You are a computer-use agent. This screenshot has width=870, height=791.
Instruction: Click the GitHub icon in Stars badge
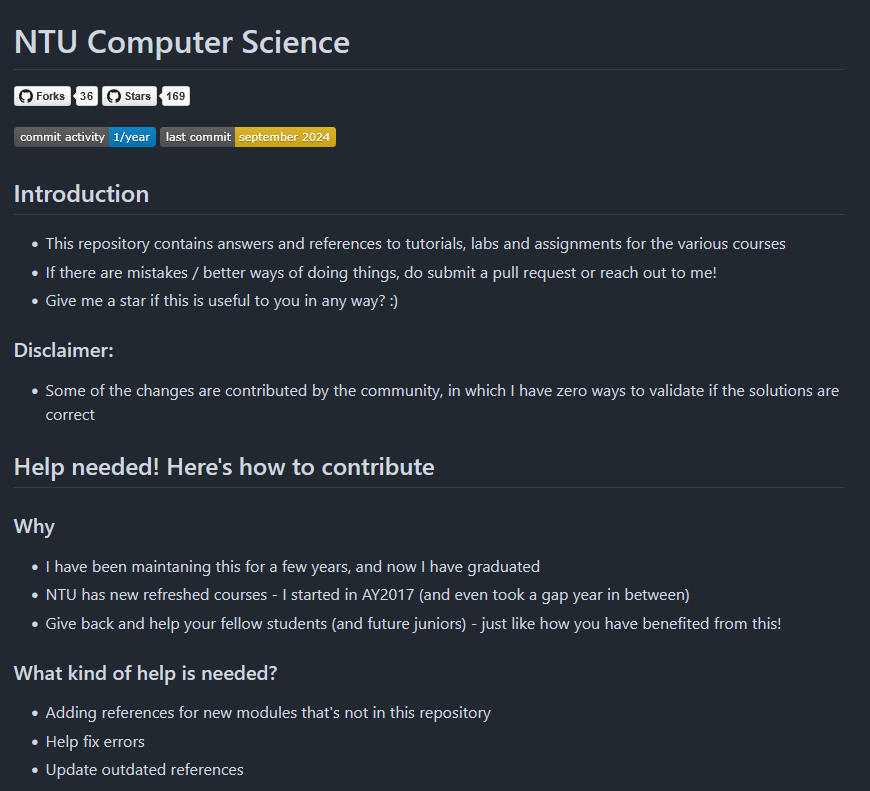point(114,96)
